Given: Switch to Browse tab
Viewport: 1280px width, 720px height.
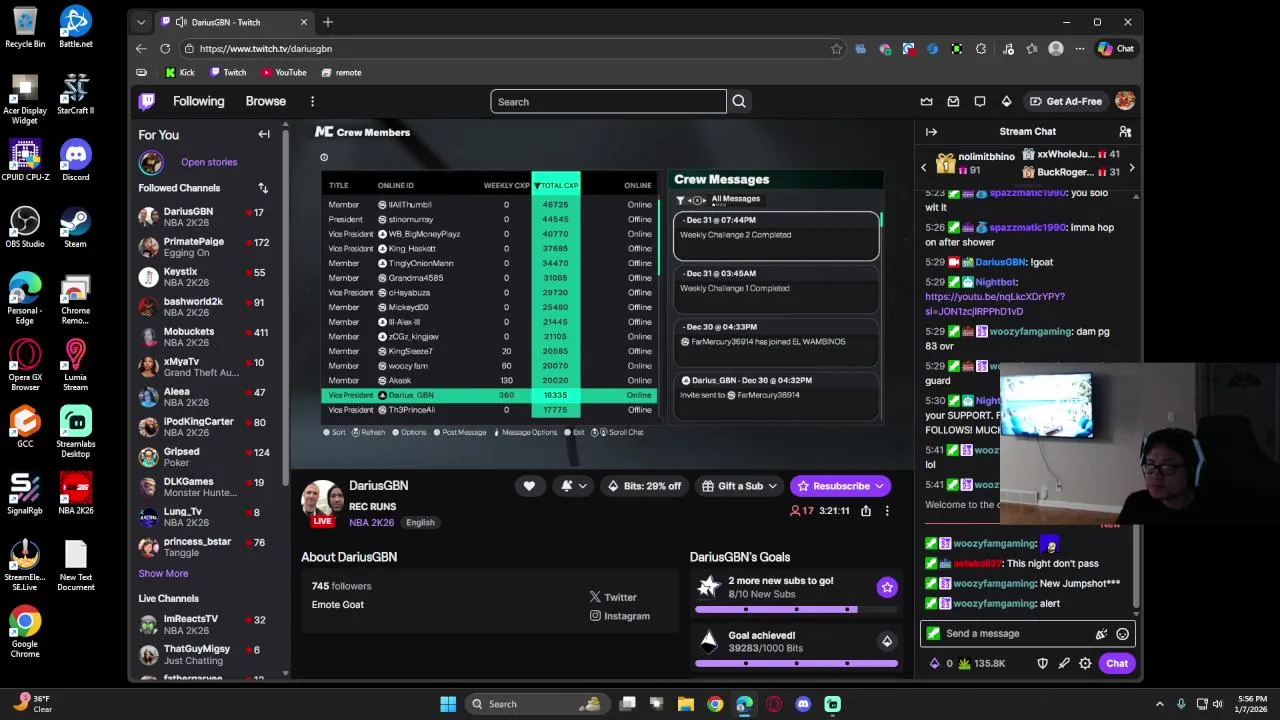Looking at the screenshot, I should pos(266,101).
